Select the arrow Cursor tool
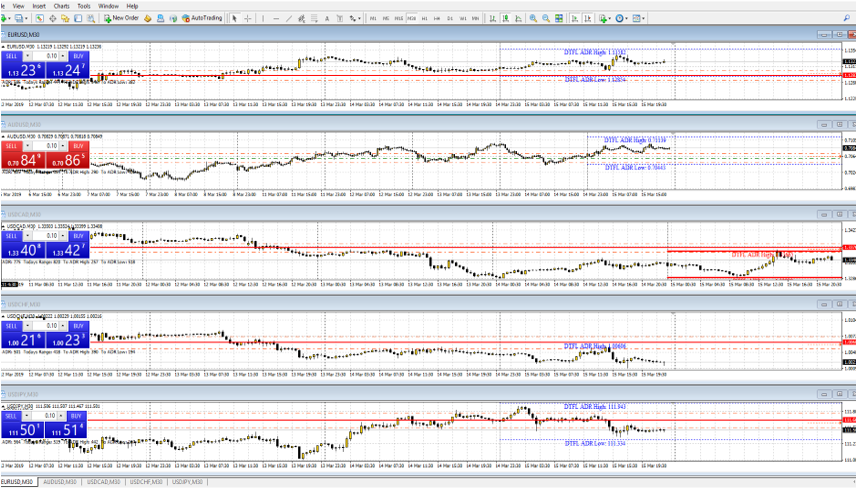 pos(234,18)
